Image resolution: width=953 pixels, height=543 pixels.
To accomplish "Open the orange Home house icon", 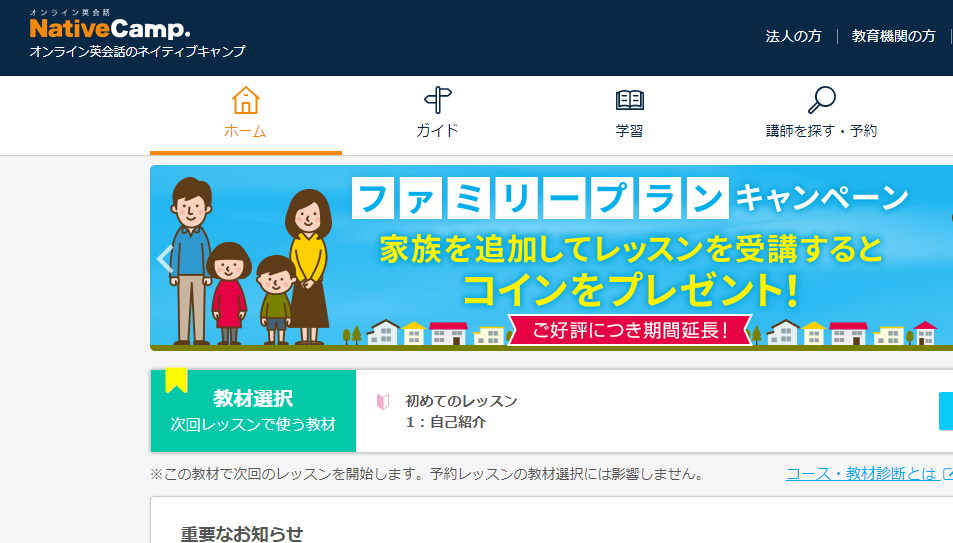I will point(246,100).
